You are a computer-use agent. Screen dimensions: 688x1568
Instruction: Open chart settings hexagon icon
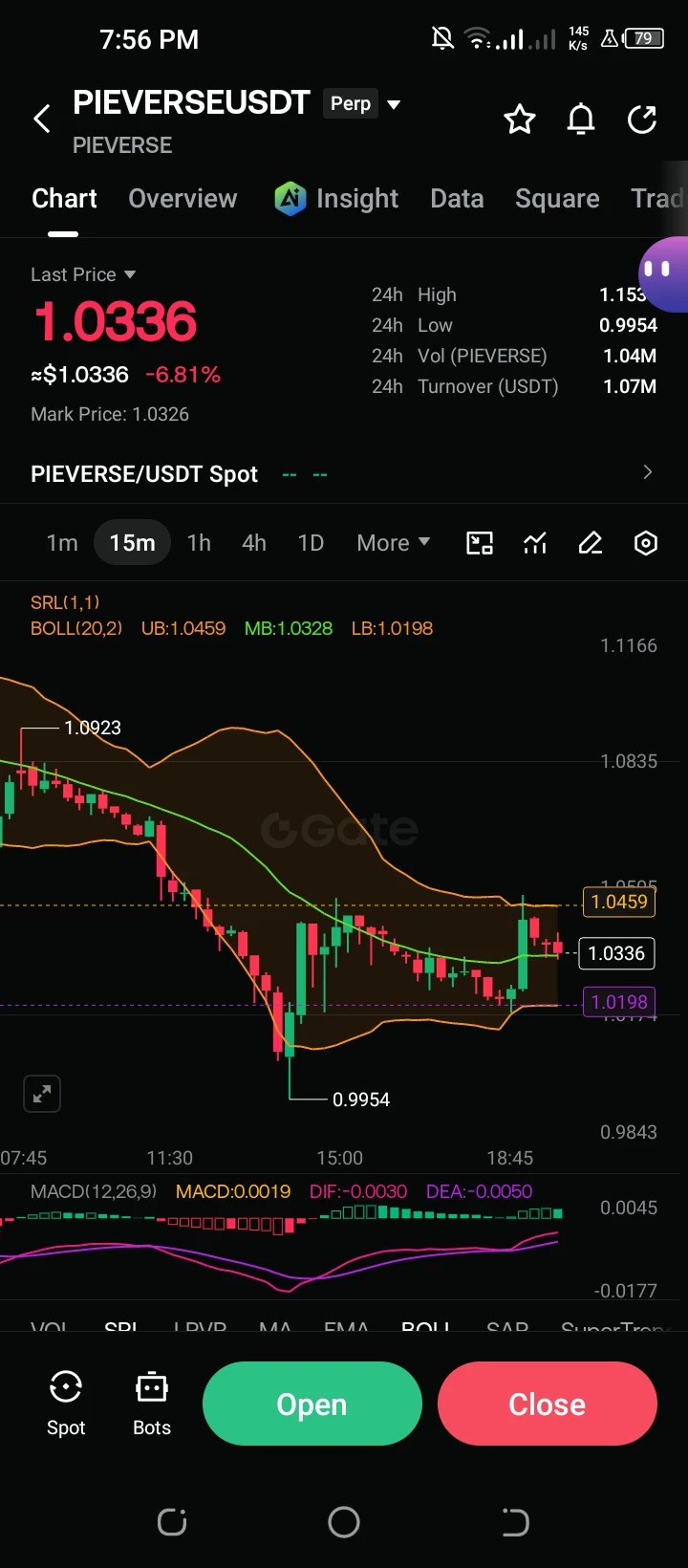coord(646,543)
